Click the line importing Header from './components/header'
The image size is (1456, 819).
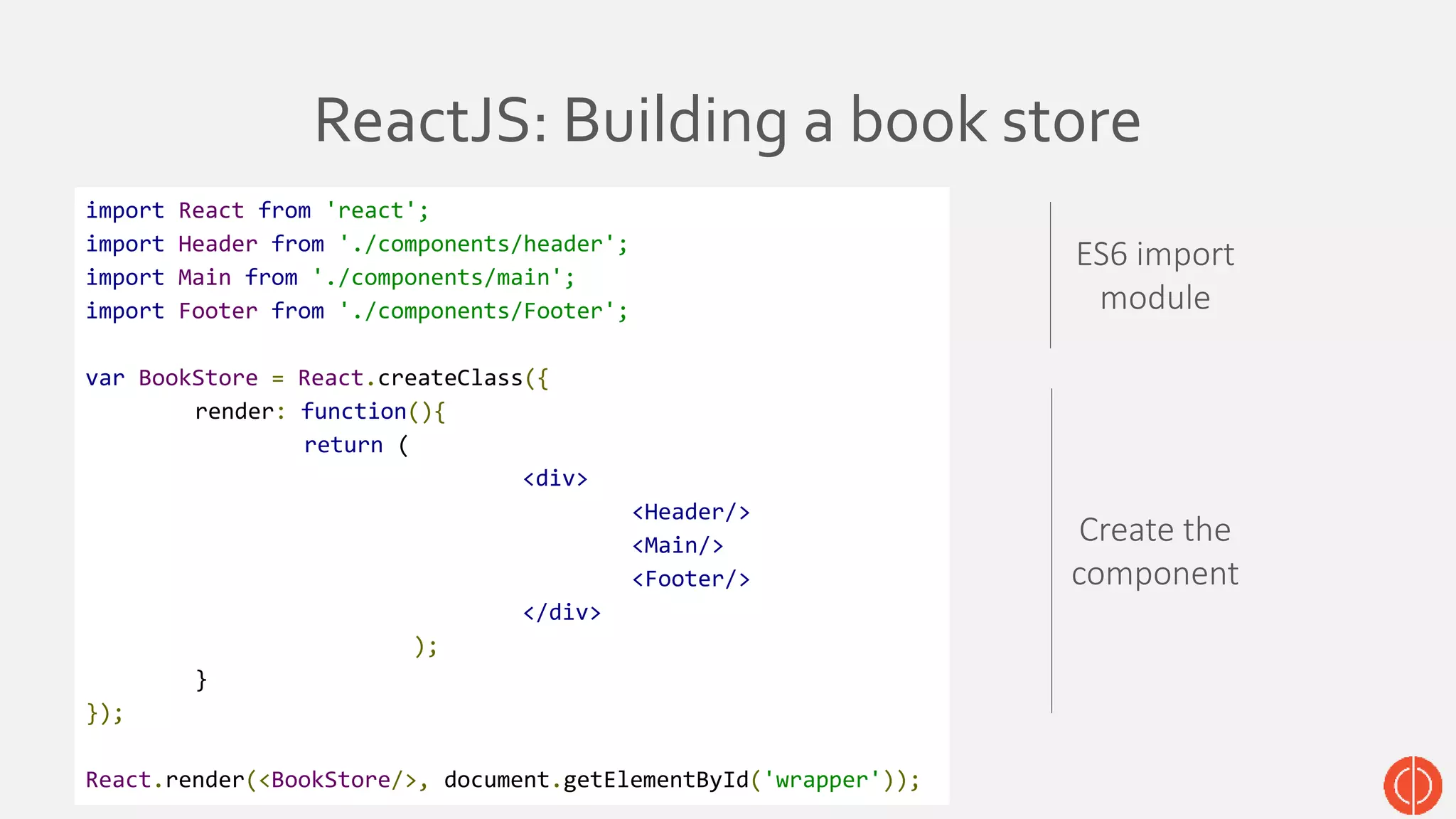tap(357, 244)
